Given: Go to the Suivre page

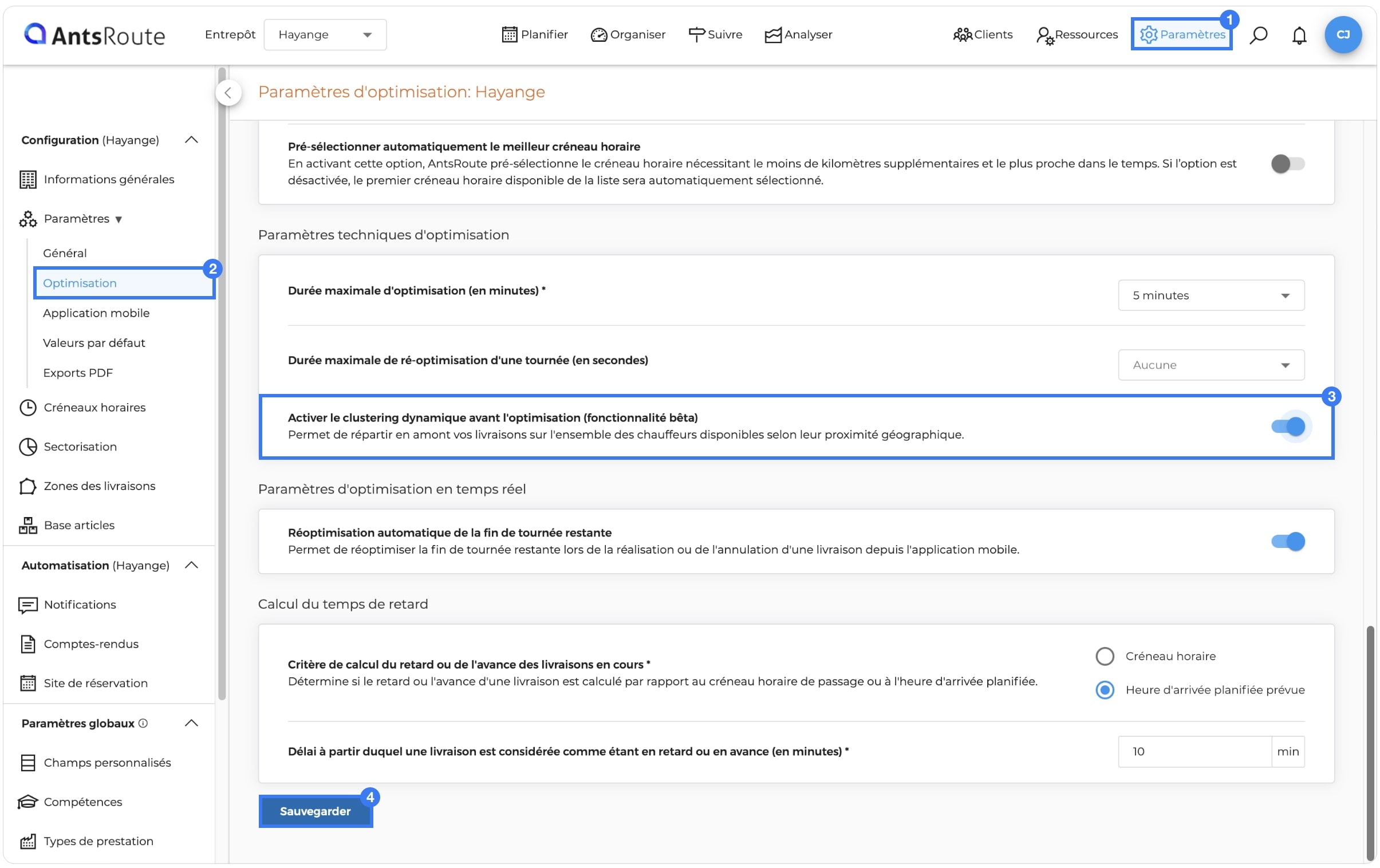Looking at the screenshot, I should pyautogui.click(x=715, y=35).
